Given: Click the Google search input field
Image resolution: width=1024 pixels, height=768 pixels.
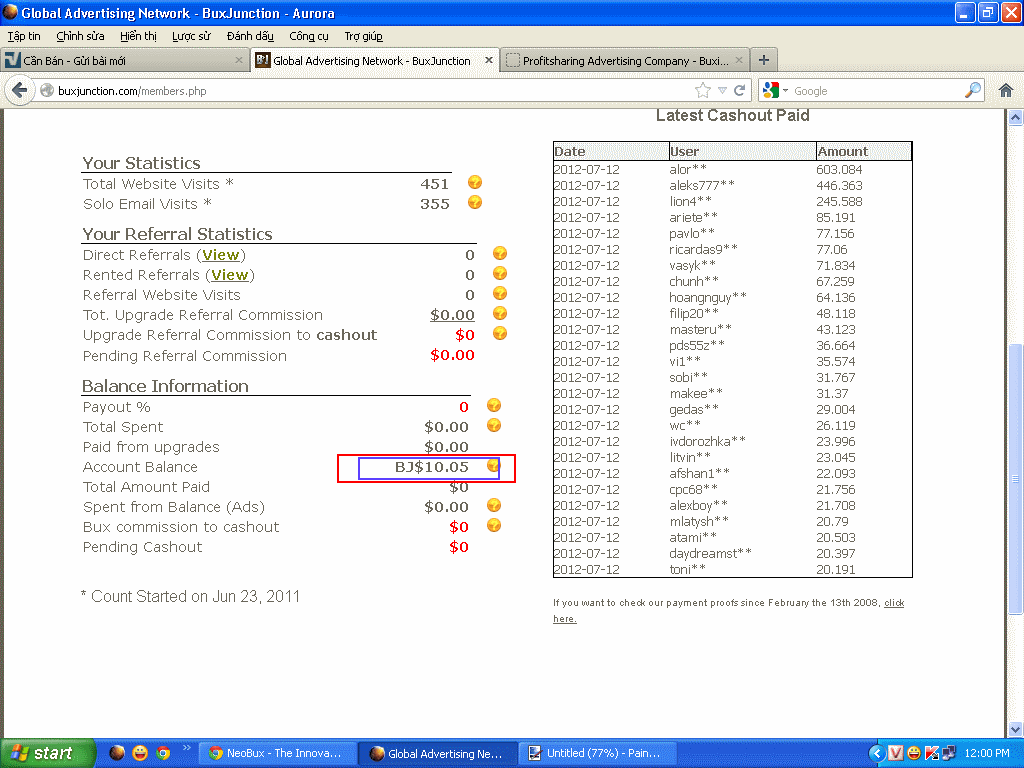Looking at the screenshot, I should coord(875,91).
